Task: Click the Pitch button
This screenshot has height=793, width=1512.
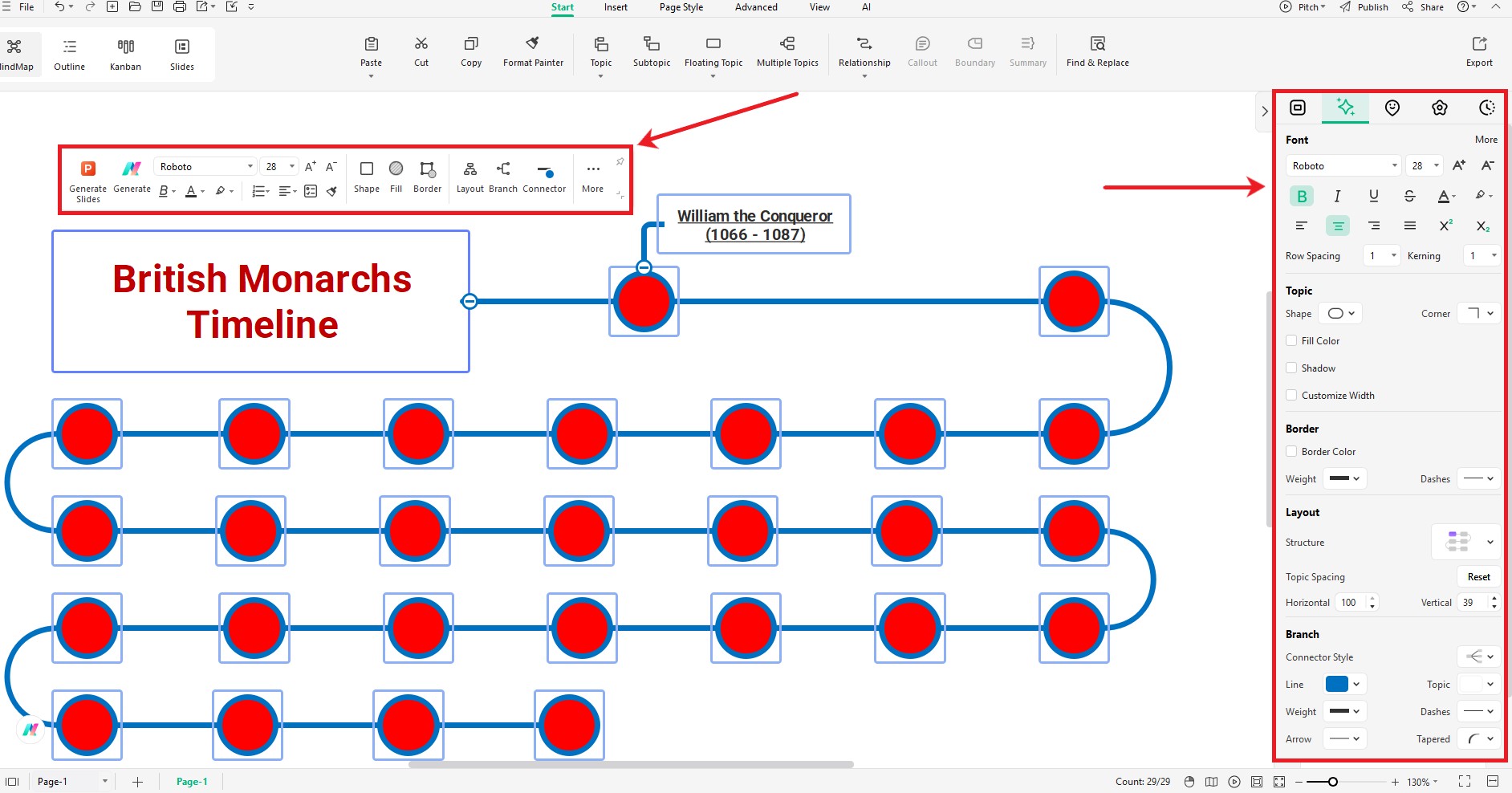Action: point(1302,7)
